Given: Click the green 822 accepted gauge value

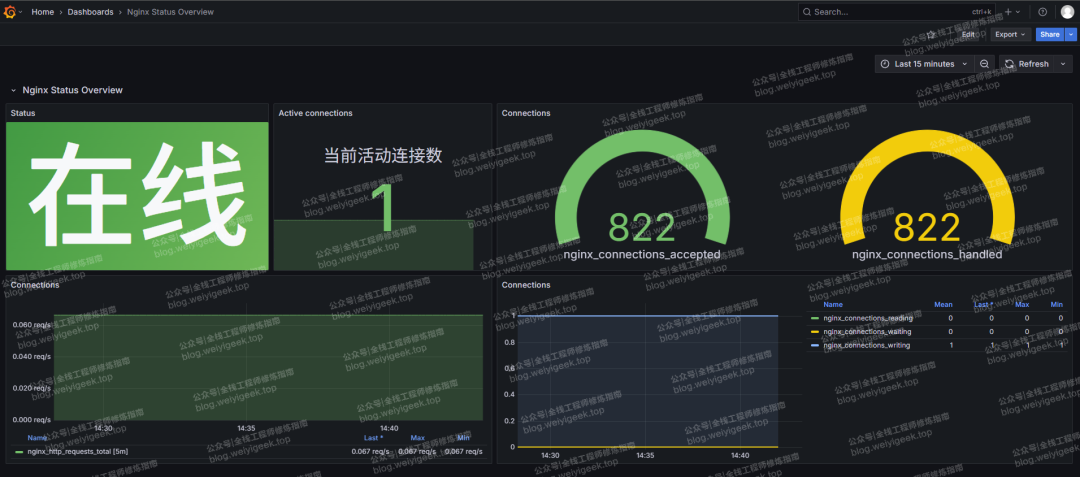Looking at the screenshot, I should point(641,228).
